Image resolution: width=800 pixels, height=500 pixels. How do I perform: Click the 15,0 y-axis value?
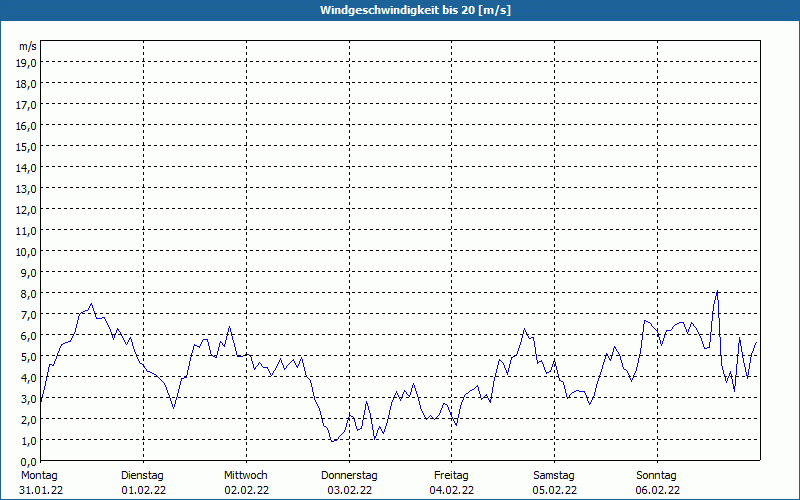click(x=26, y=147)
